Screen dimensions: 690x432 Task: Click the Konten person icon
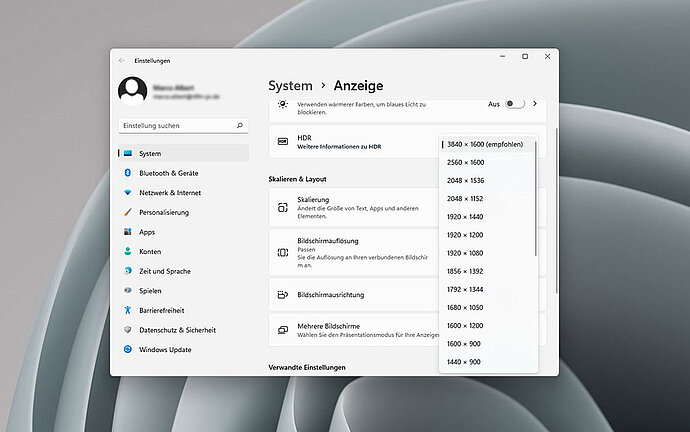128,251
